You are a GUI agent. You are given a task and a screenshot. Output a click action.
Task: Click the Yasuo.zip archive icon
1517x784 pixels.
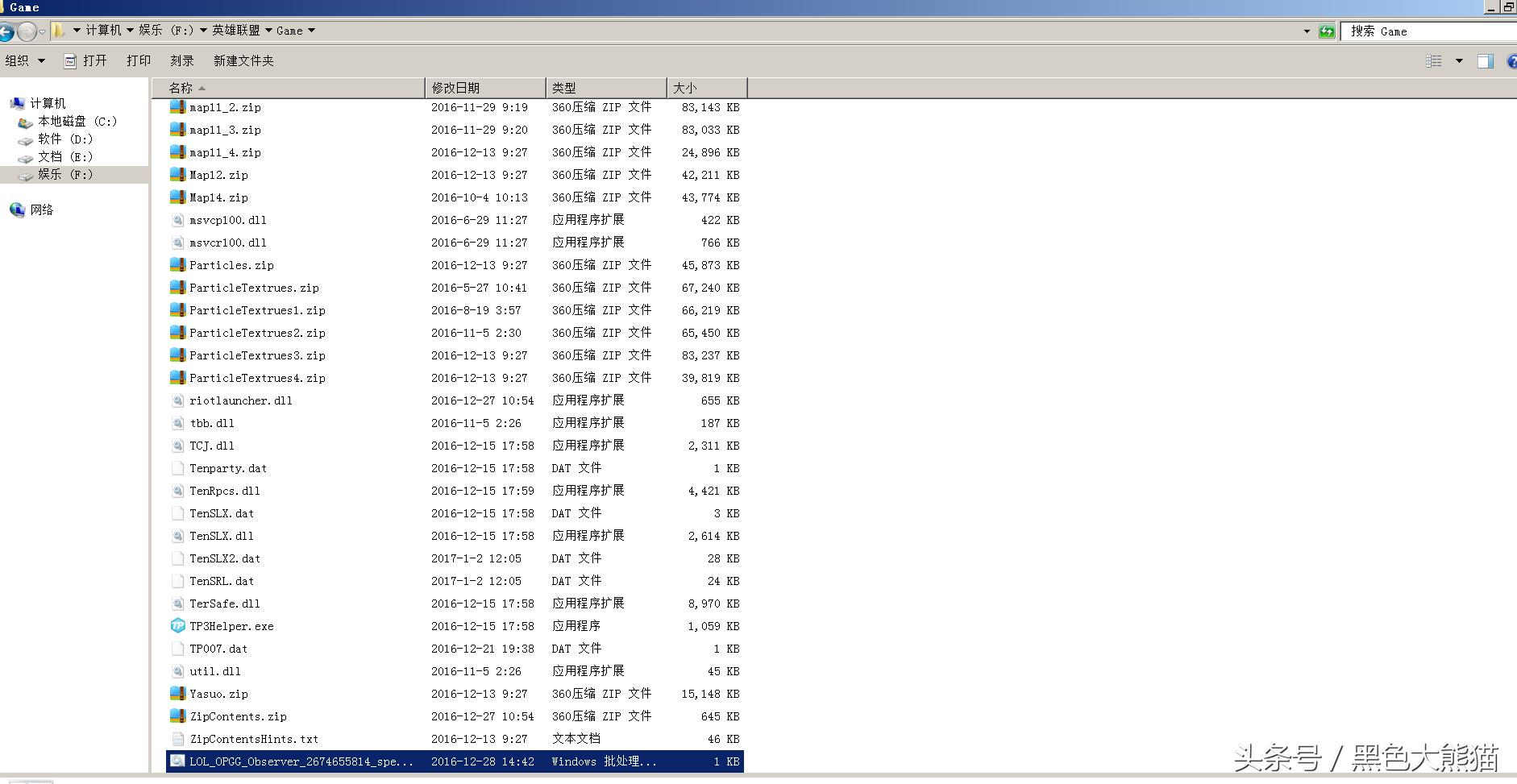[177, 694]
